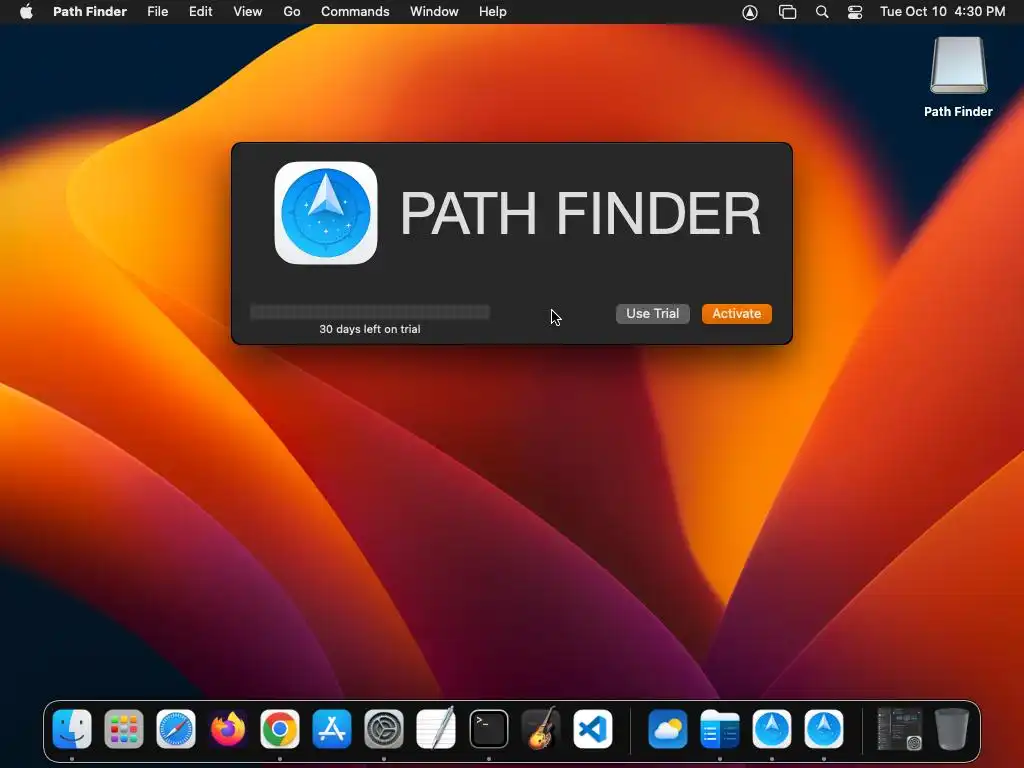This screenshot has height=768, width=1024.
Task: Open the Go menu
Action: tap(292, 12)
